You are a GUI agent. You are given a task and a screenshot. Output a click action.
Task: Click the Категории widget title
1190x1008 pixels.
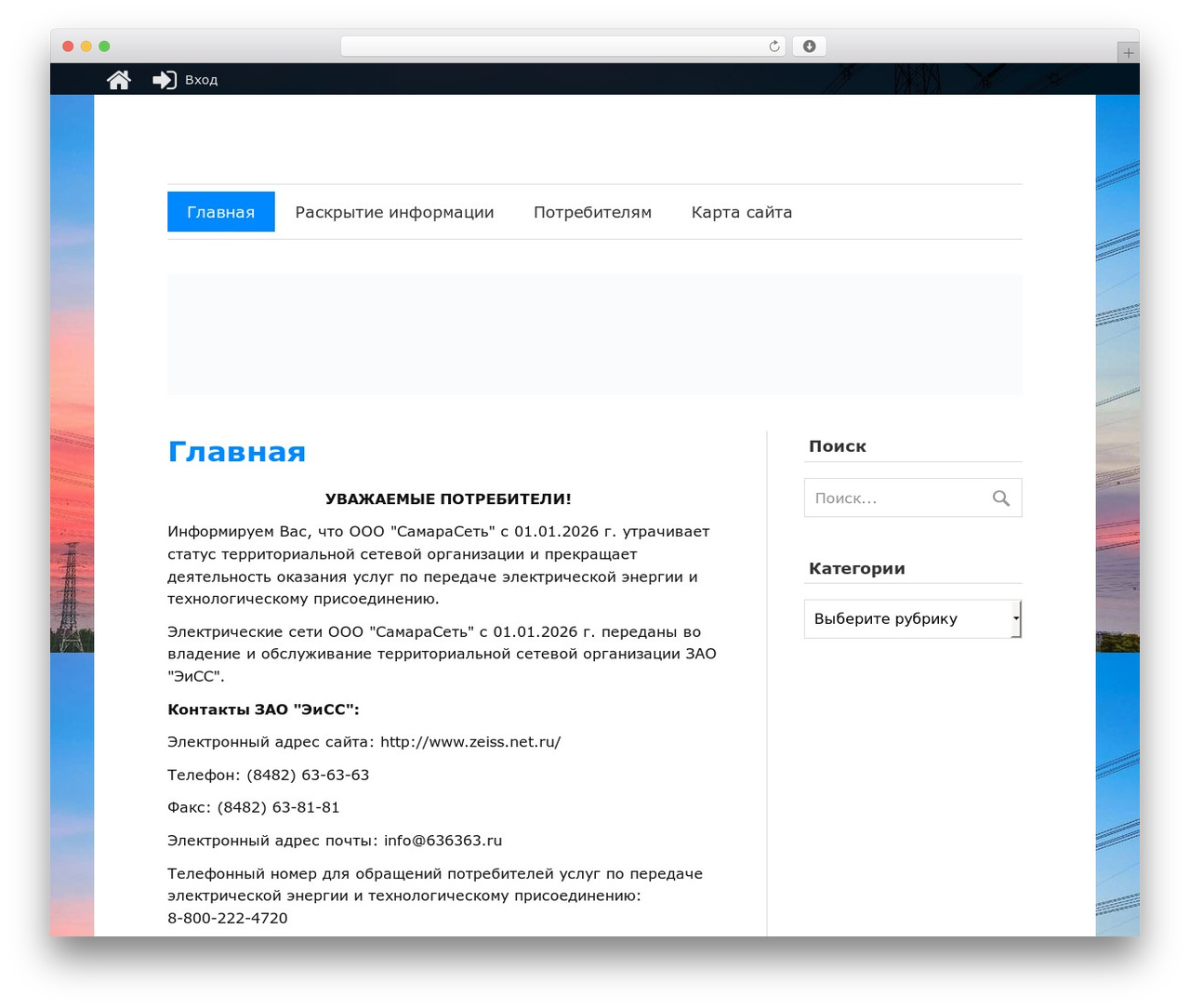857,568
